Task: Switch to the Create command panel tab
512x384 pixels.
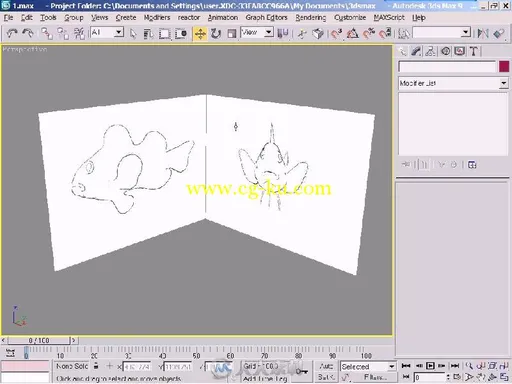Action: pos(403,51)
